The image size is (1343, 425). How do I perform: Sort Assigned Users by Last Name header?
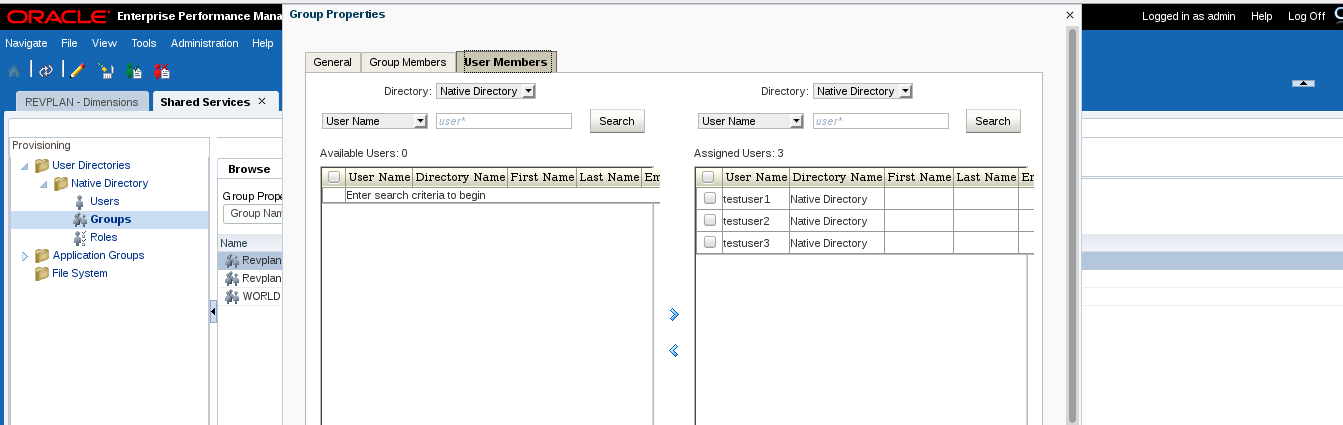point(986,177)
